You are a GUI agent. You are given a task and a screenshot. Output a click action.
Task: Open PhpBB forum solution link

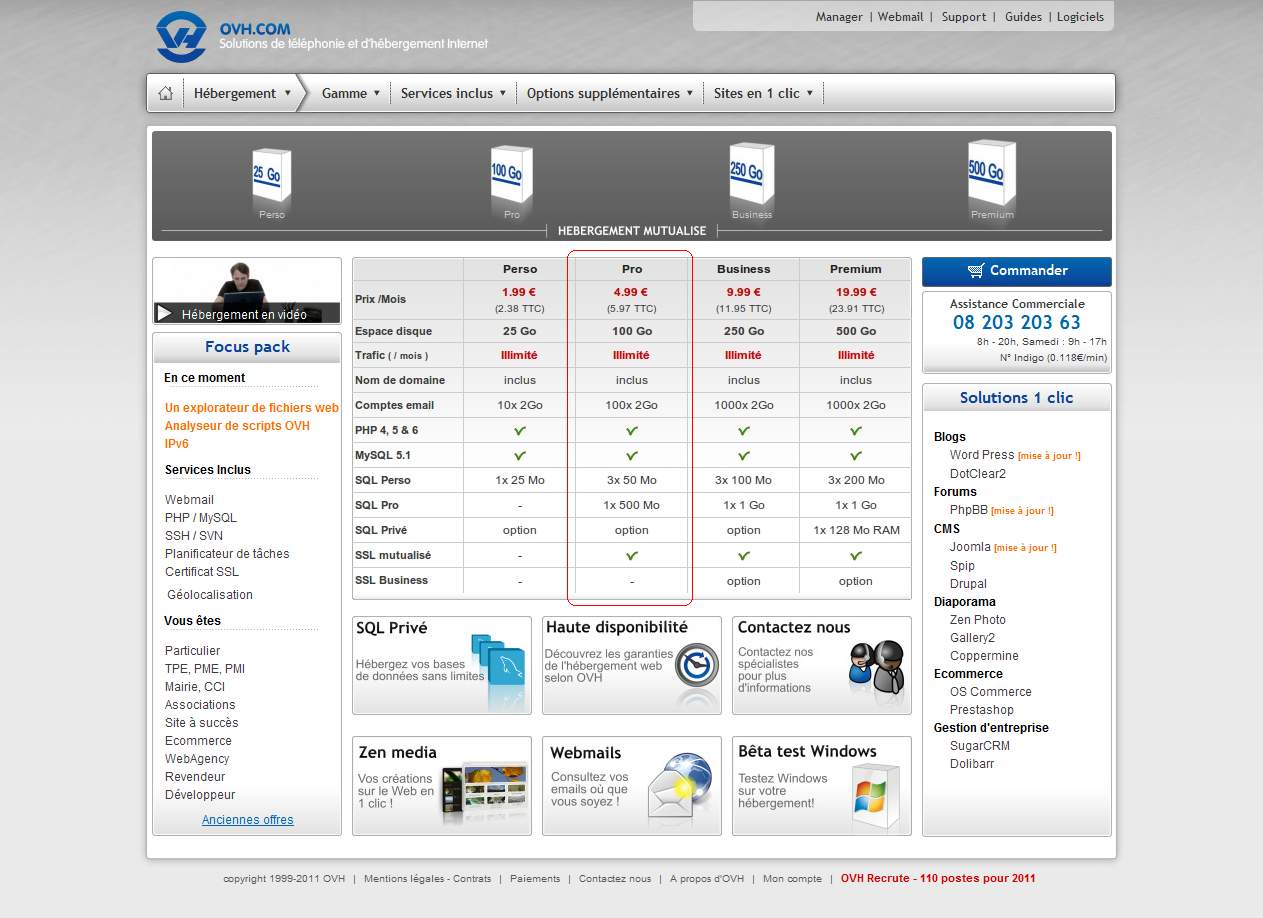(969, 510)
